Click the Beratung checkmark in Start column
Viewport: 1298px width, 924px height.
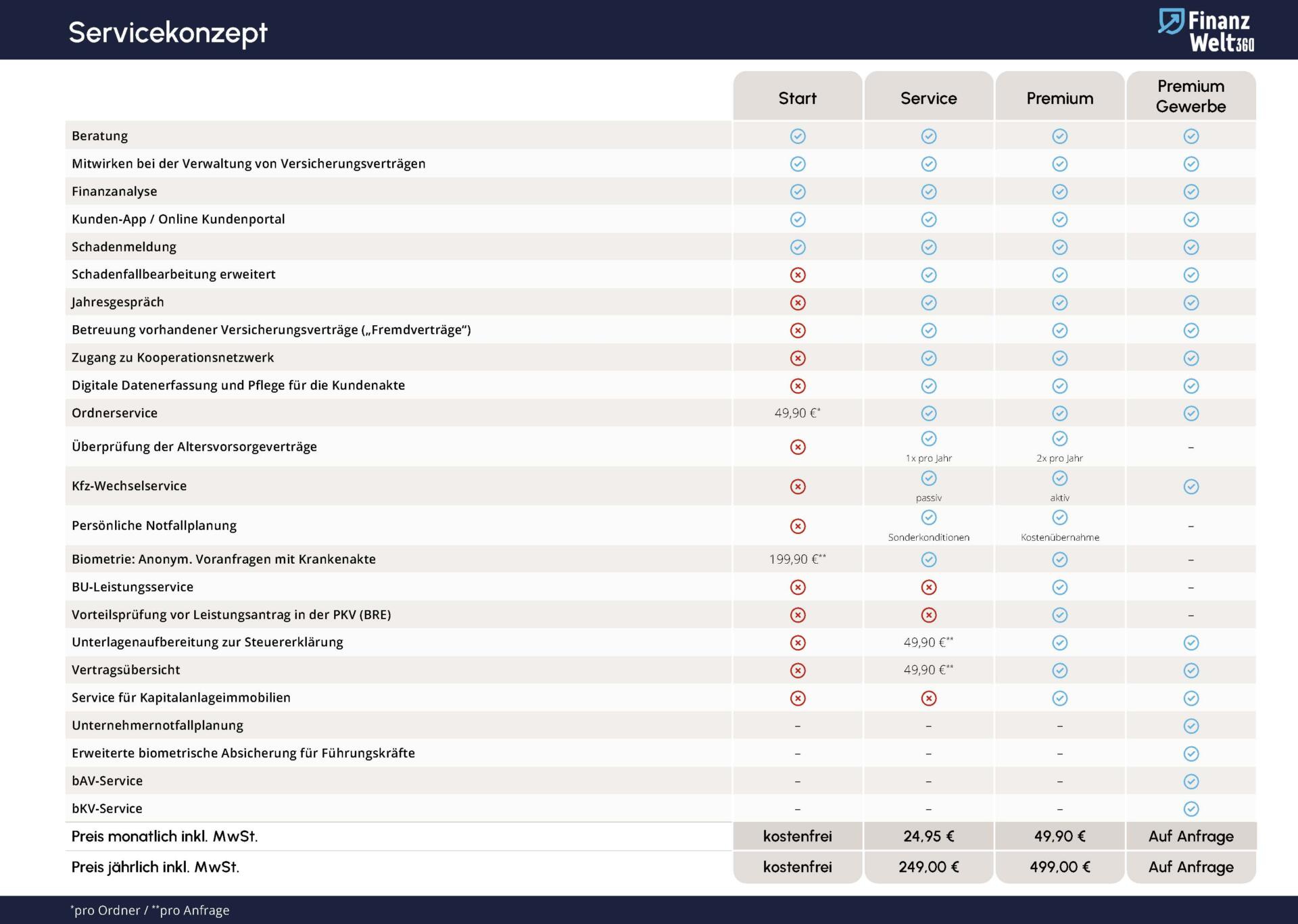(x=798, y=137)
